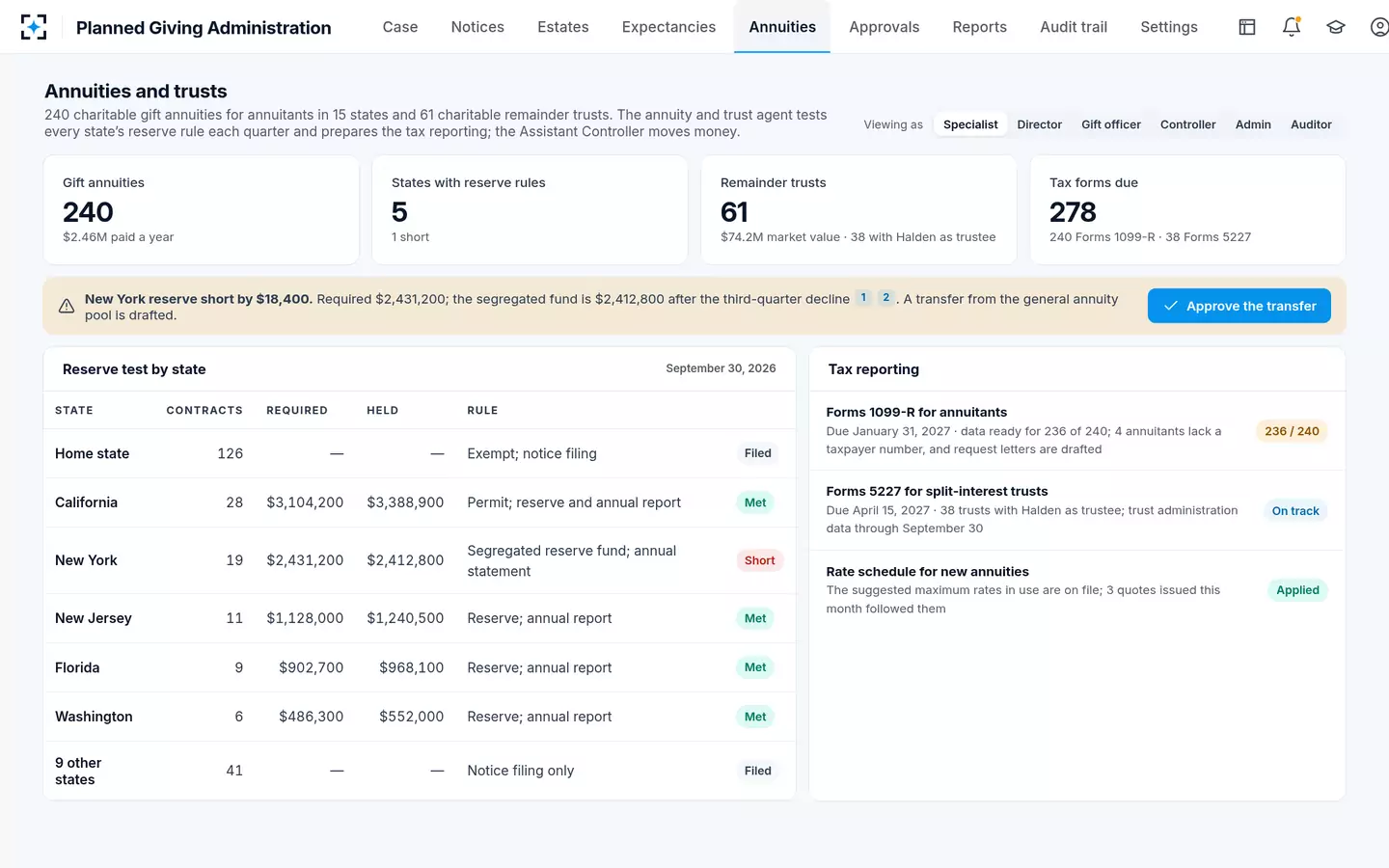The width and height of the screenshot is (1389, 868).
Task: Open Forms 1099-R for annuitants item
Action: [x=1076, y=430]
